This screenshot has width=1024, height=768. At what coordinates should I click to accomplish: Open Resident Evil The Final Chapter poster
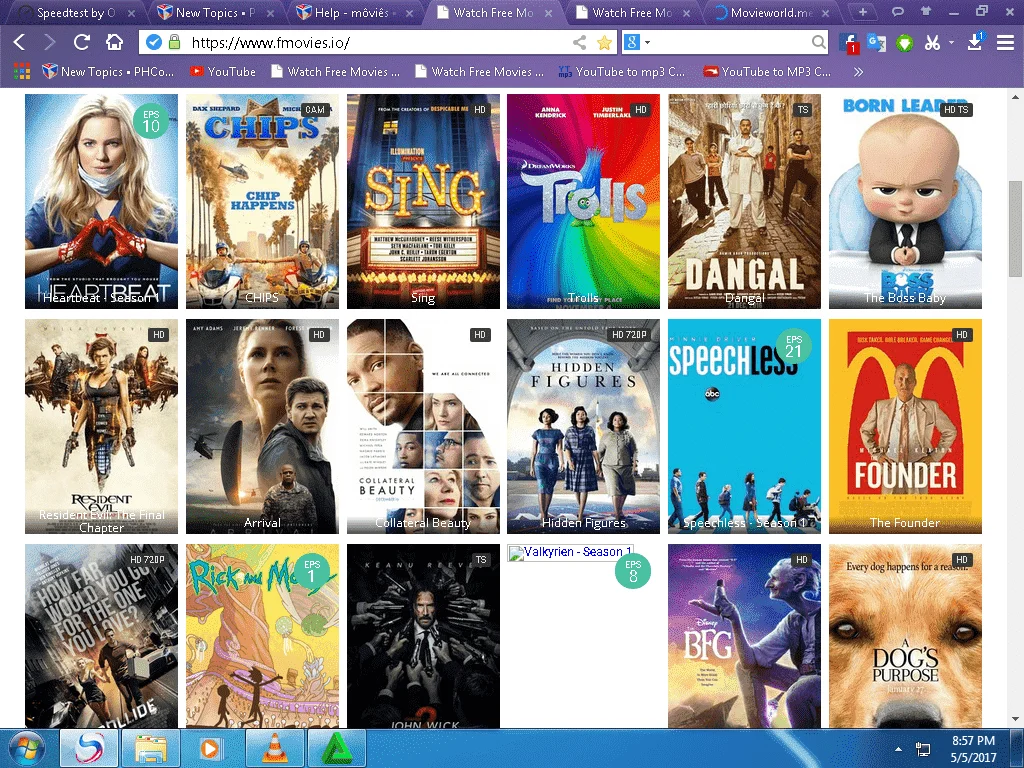coord(101,426)
